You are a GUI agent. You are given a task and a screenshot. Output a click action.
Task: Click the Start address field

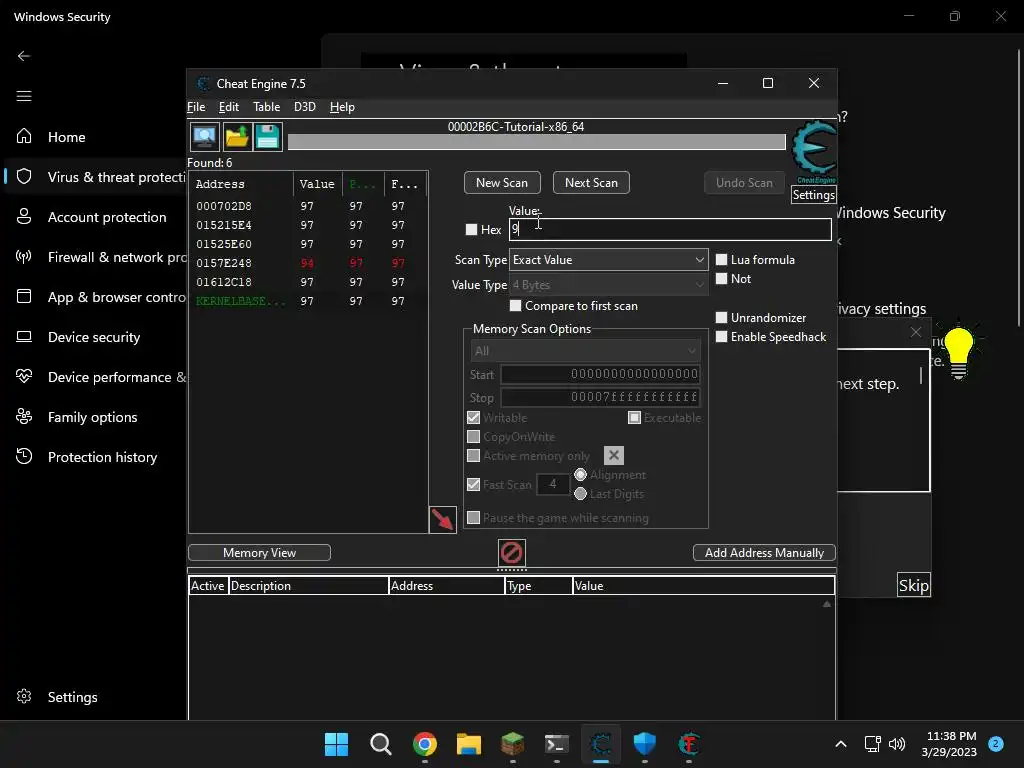tap(600, 374)
